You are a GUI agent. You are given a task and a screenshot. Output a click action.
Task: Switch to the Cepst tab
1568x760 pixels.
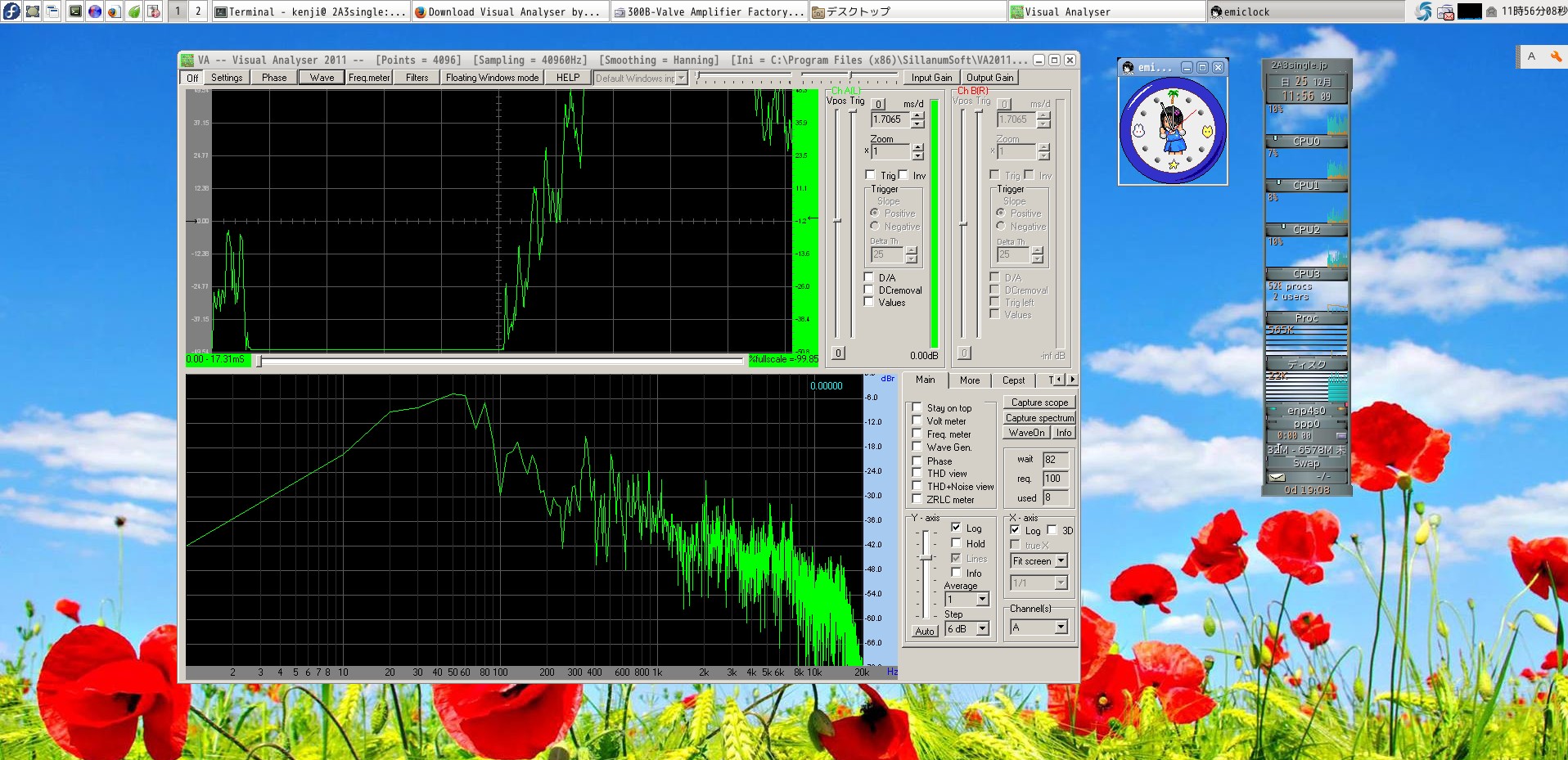[x=1013, y=380]
